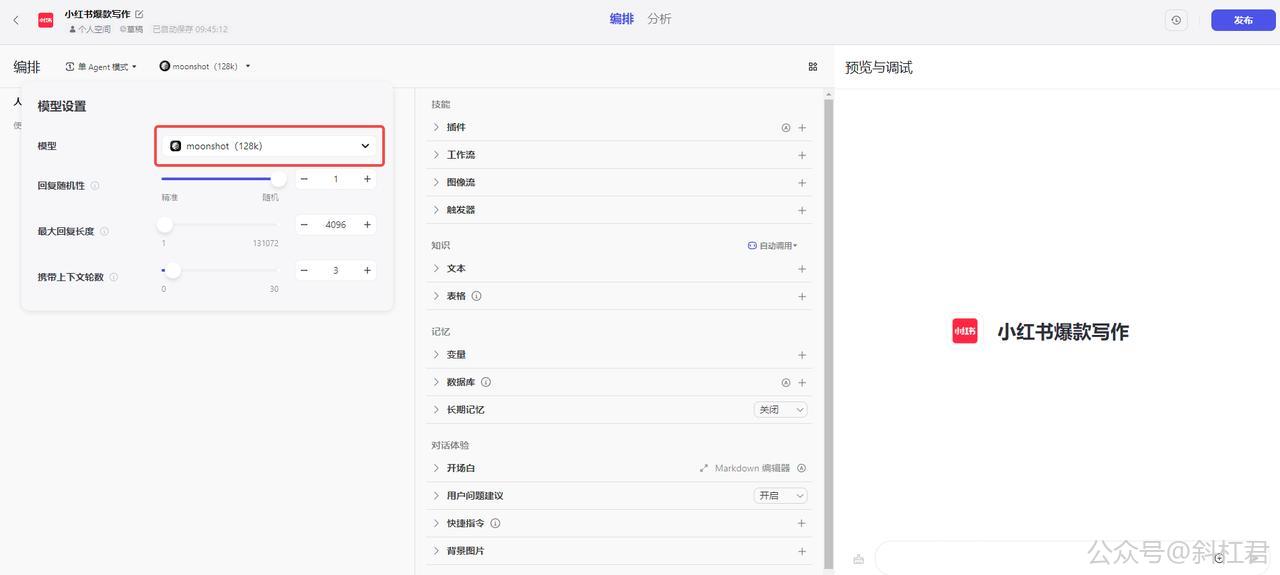Open the moonshot (128k) model dropdown

(x=270, y=146)
